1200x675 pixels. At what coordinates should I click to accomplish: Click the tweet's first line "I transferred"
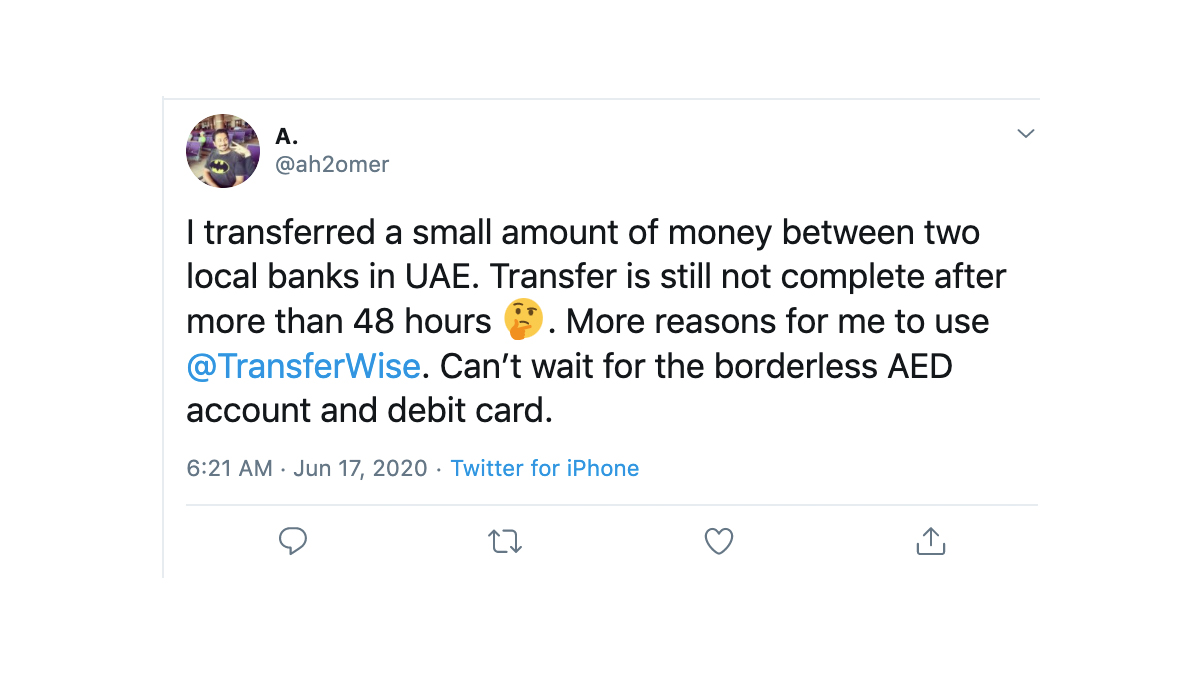click(x=277, y=233)
